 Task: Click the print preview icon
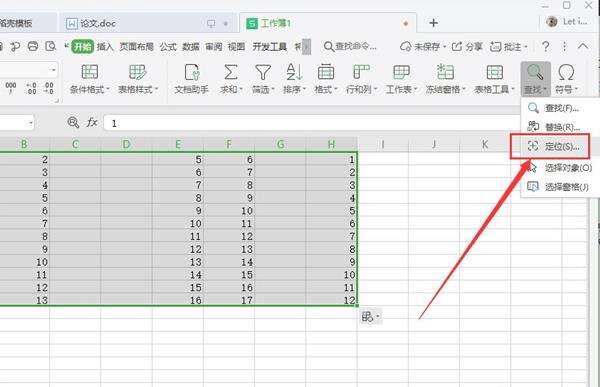[x=51, y=46]
